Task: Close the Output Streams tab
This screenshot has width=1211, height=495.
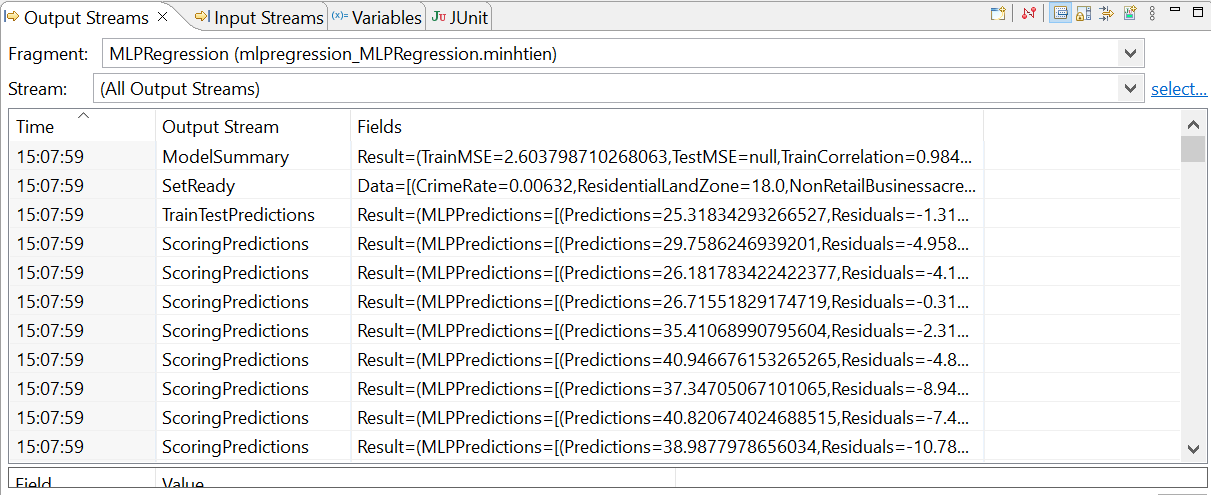Action: point(163,18)
